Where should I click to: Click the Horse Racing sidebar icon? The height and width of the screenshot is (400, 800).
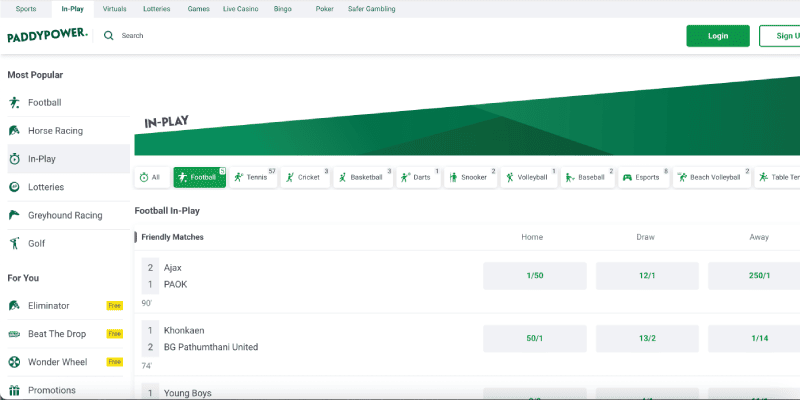(x=14, y=131)
